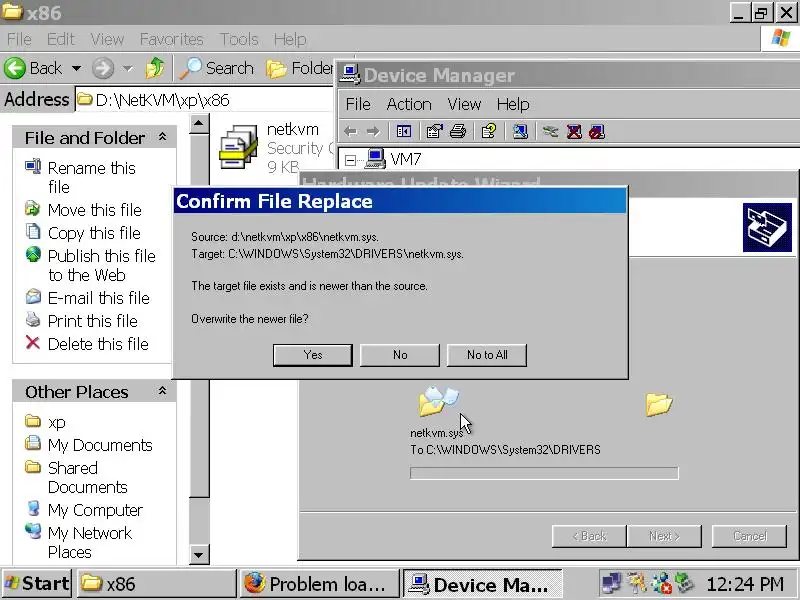The image size is (800, 600).
Task: Click Delete this file link
Action: 98,344
